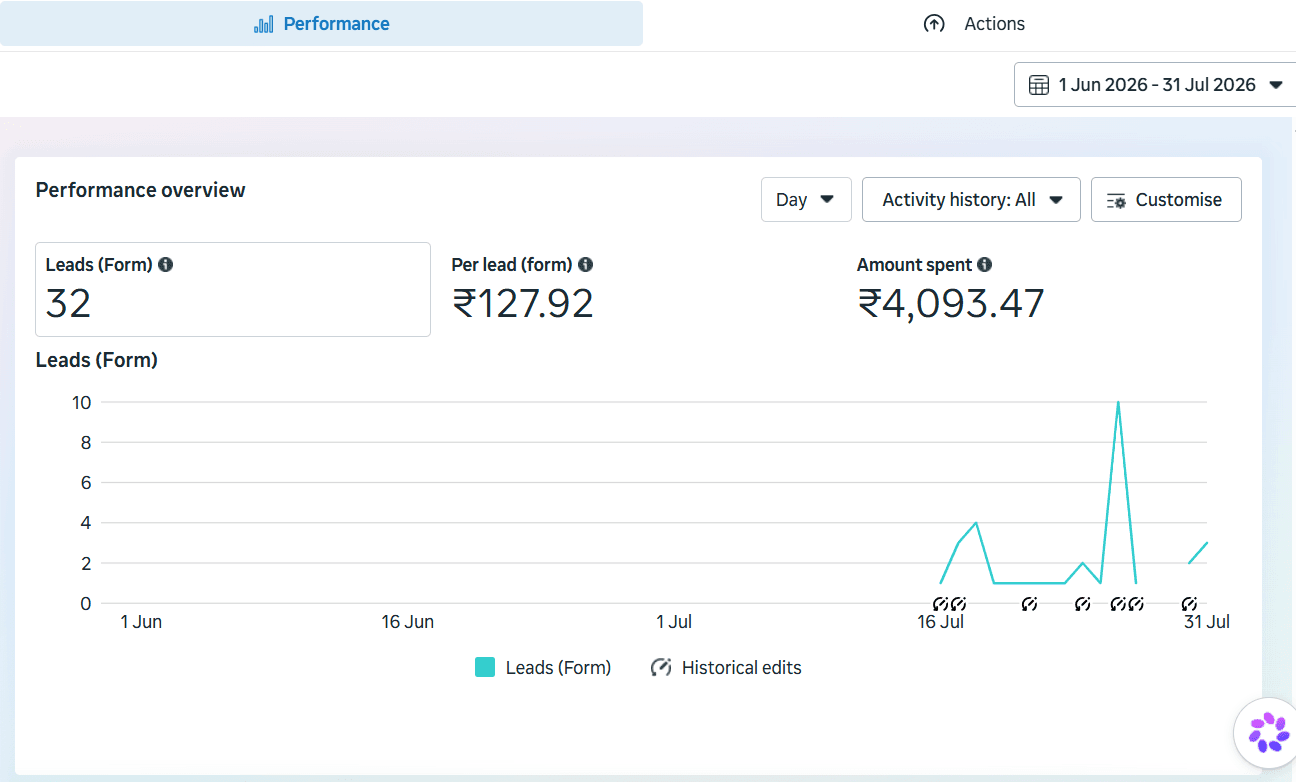Image resolution: width=1296 pixels, height=782 pixels.
Task: Click the caret arrow in the date range selector
Action: pyautogui.click(x=1276, y=85)
